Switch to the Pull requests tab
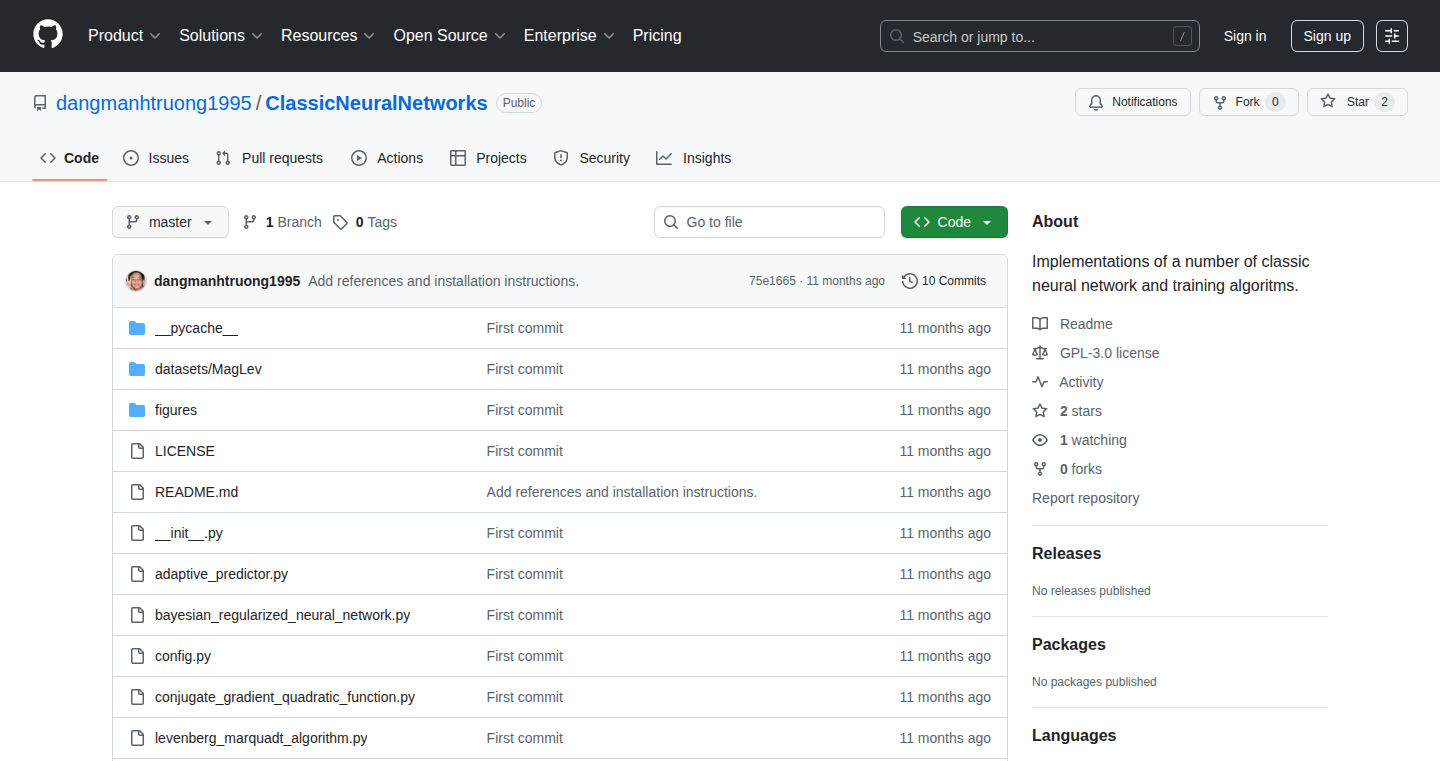The width and height of the screenshot is (1440, 761). 269,158
